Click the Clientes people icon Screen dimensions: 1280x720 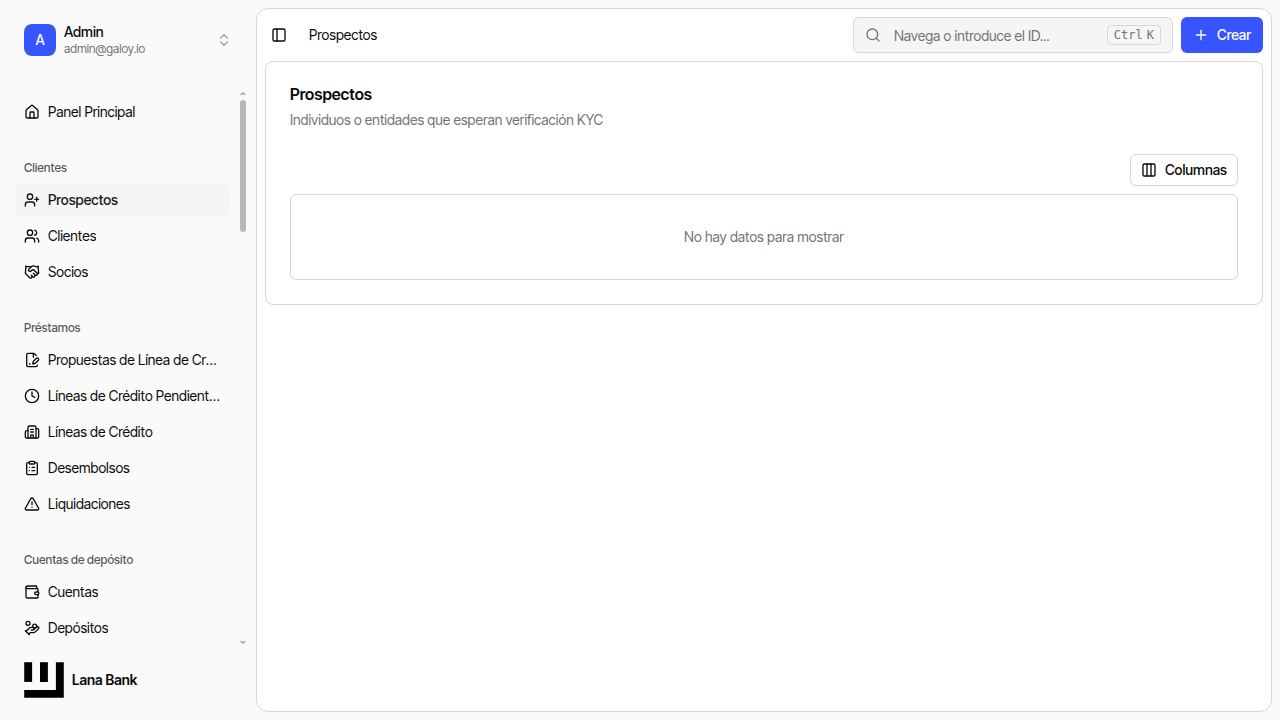(32, 236)
